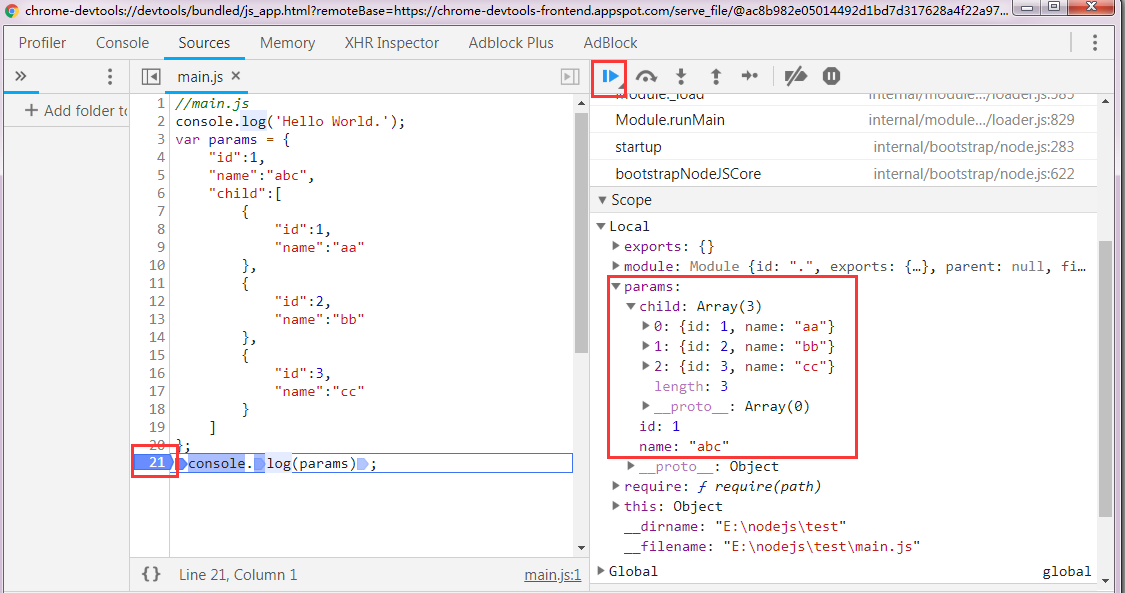Close the main.js editor tab

236,76
